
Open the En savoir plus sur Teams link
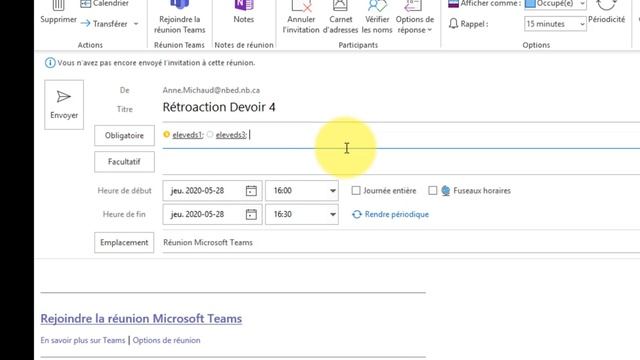click(83, 340)
